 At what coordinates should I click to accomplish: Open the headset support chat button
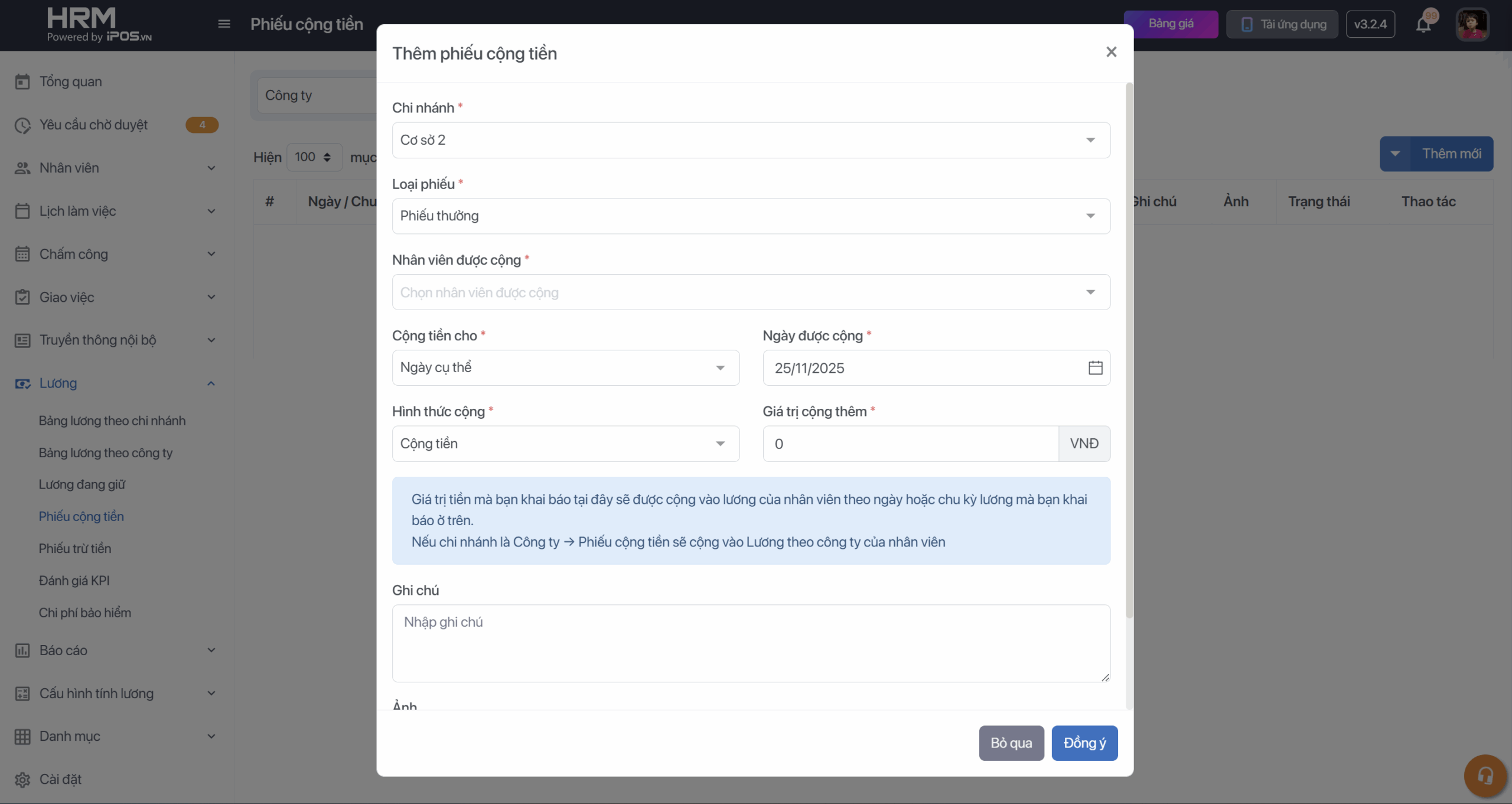[x=1485, y=776]
